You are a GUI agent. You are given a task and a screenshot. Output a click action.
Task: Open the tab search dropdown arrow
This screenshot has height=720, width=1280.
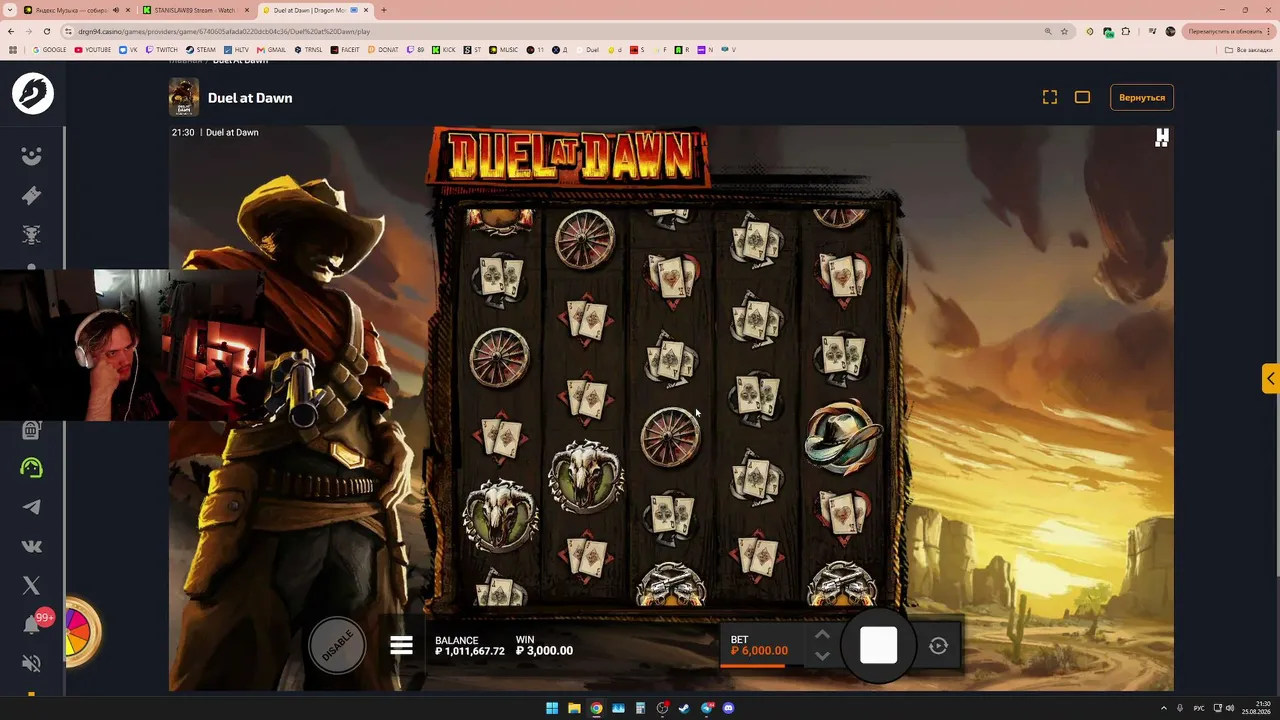tap(9, 10)
